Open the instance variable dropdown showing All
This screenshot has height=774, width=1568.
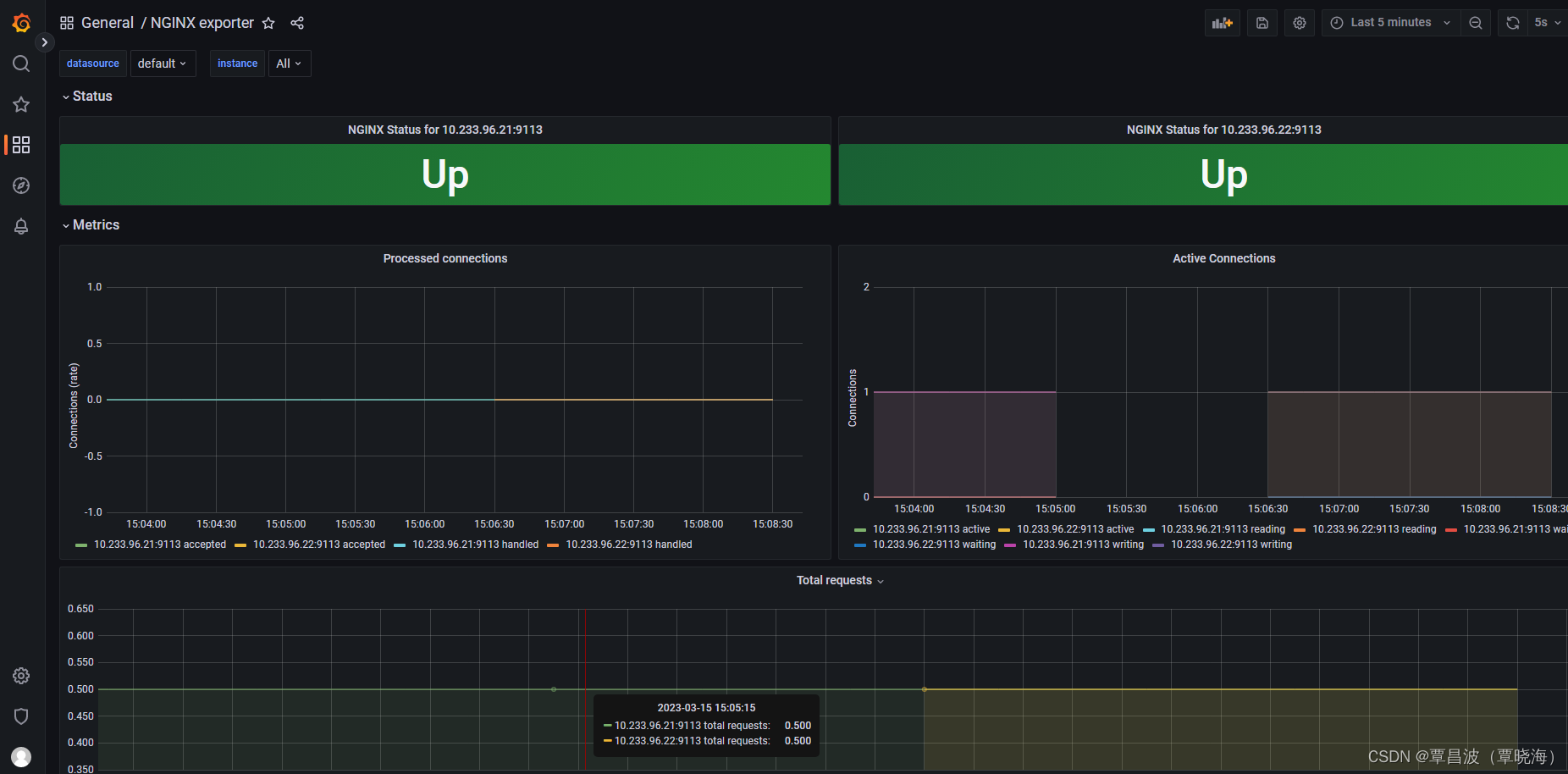coord(290,63)
